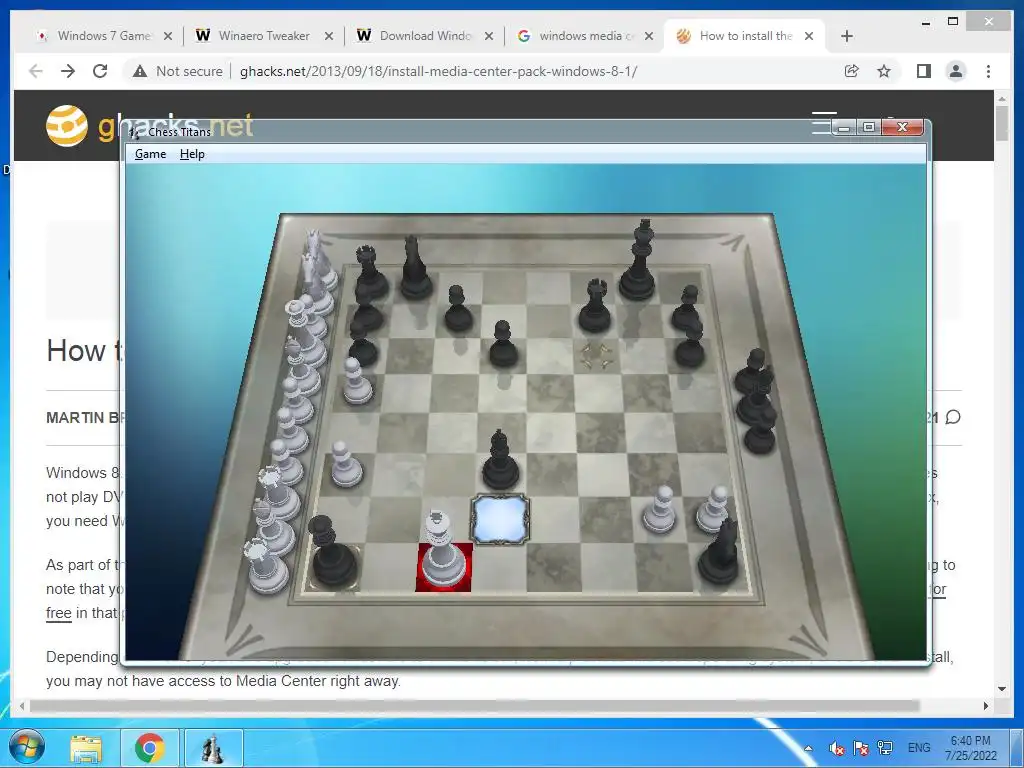The width and height of the screenshot is (1024, 768).
Task: Click the Chrome taskbar icon
Action: click(x=150, y=748)
